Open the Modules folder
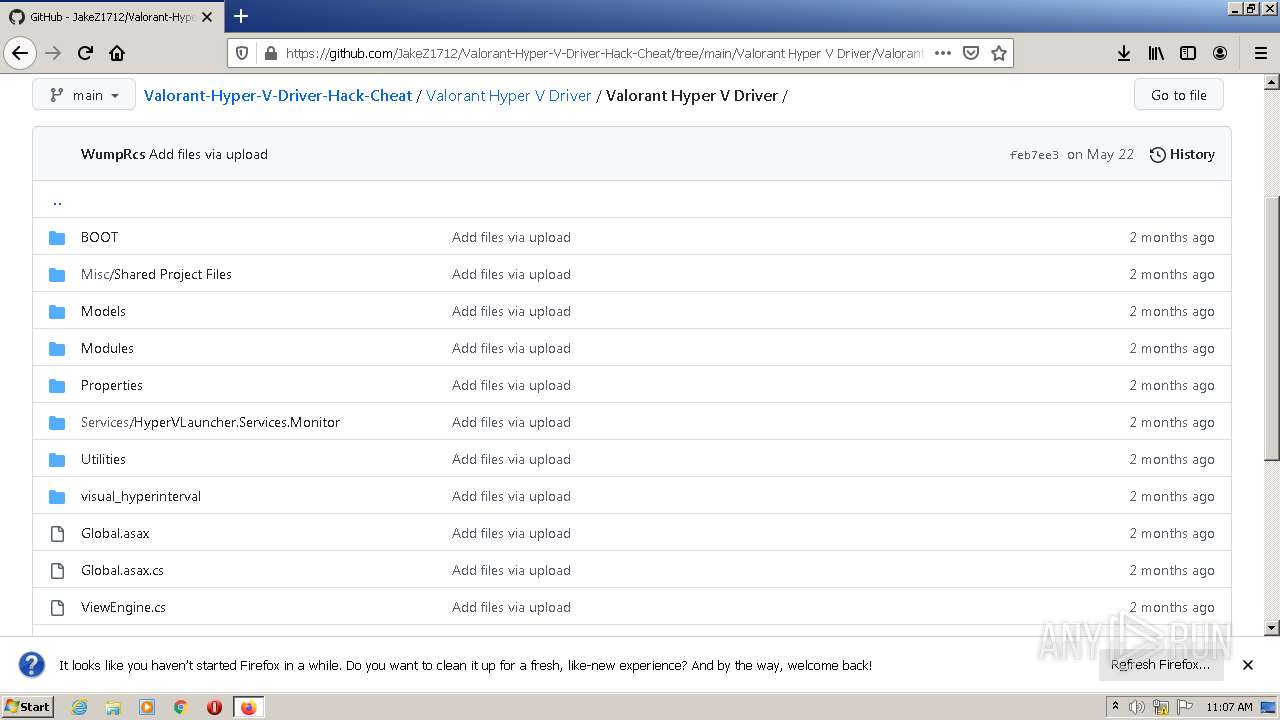1280x720 pixels. tap(107, 348)
